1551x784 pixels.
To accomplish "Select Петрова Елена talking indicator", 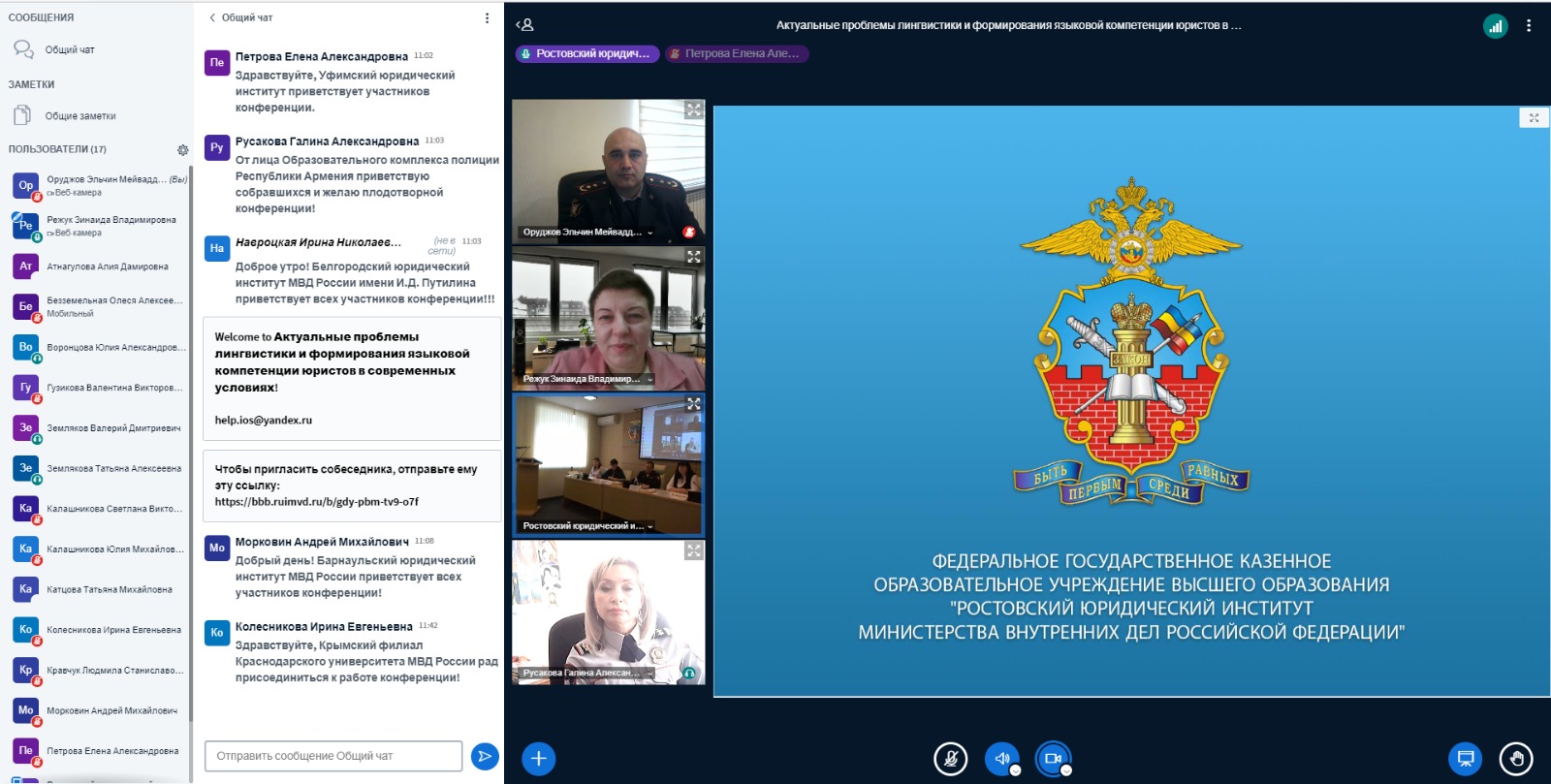I will [x=737, y=54].
